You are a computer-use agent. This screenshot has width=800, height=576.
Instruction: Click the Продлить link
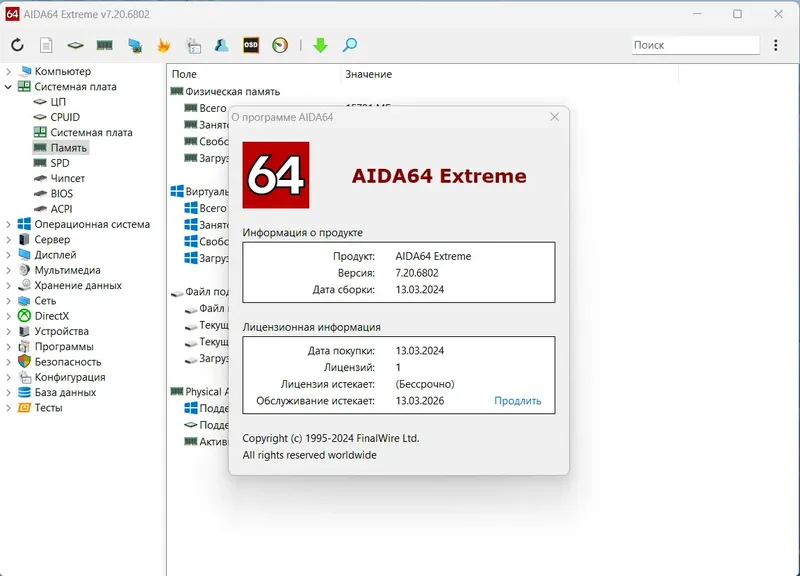[517, 400]
